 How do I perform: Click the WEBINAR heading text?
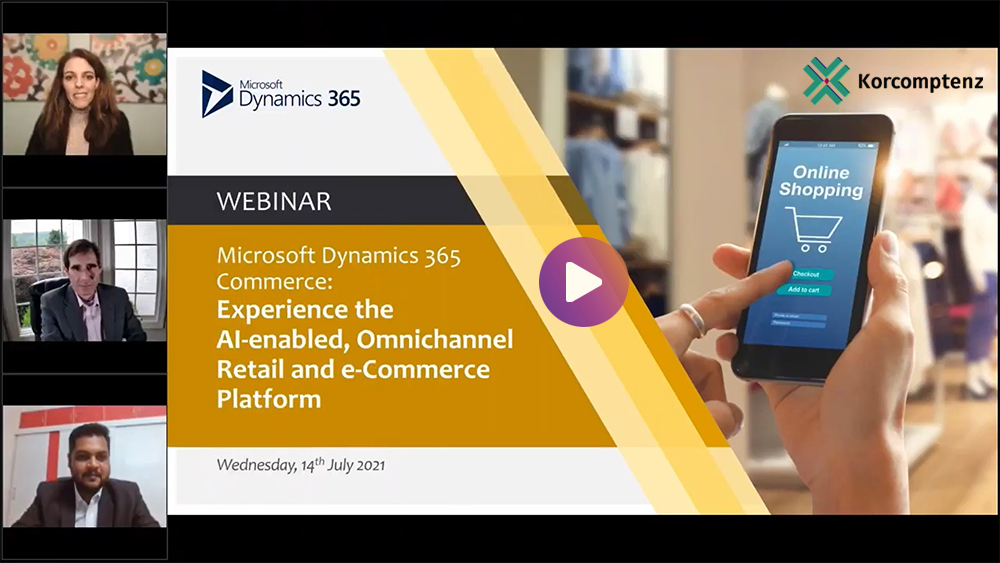[274, 201]
